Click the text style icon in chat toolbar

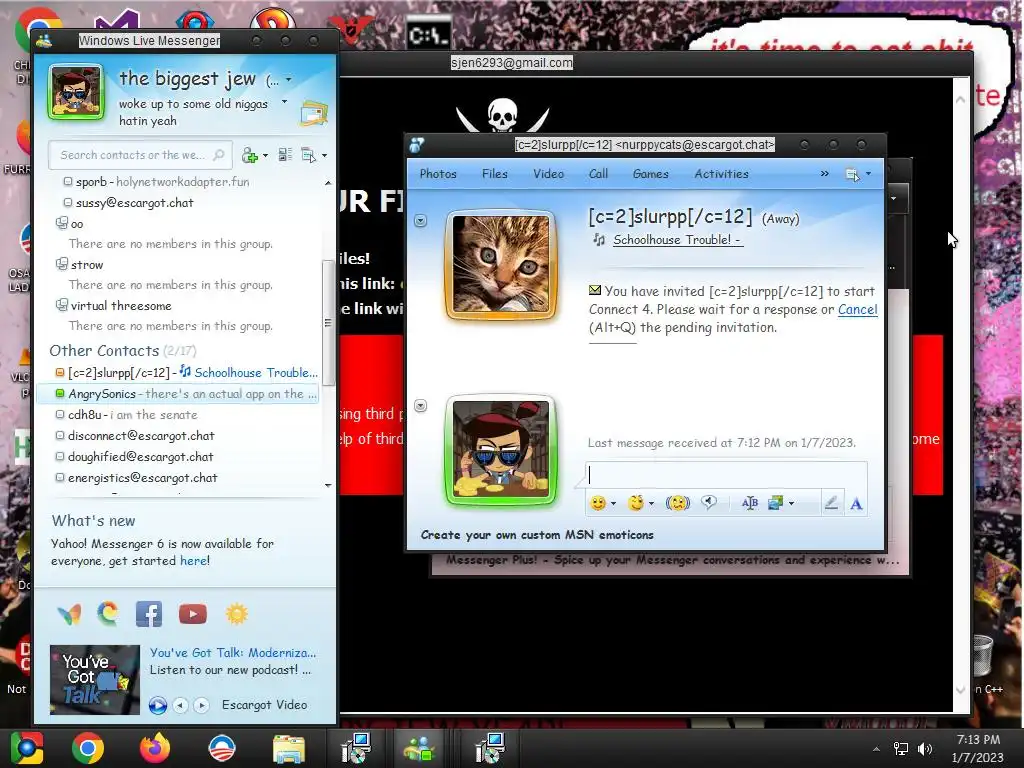[750, 503]
